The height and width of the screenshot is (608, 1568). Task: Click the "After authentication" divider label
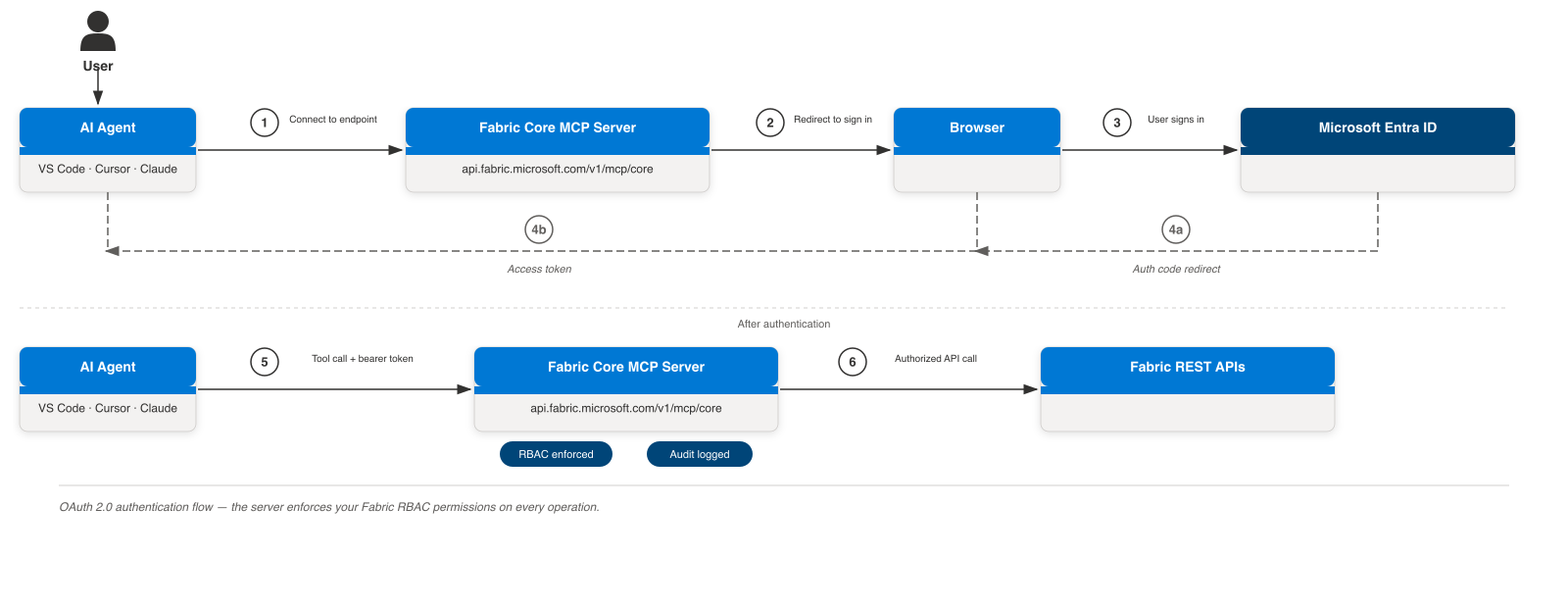click(784, 324)
